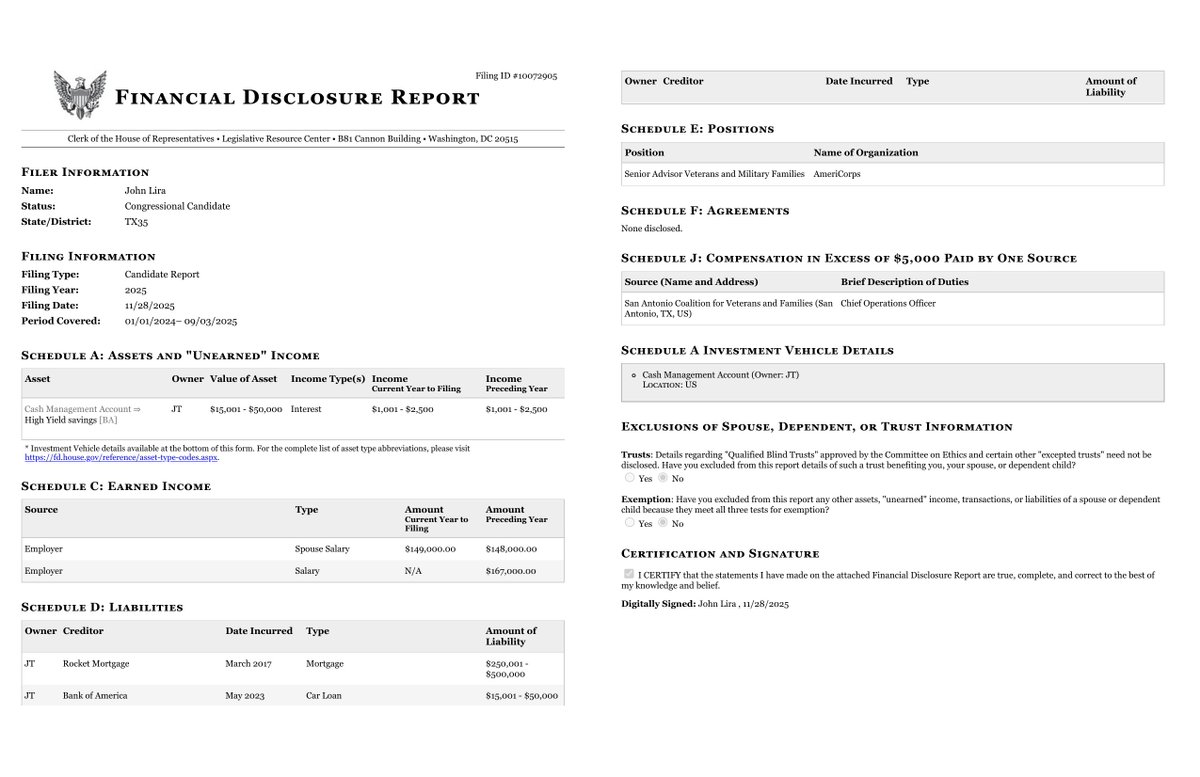Click the eagle seal logo

pyautogui.click(x=80, y=94)
